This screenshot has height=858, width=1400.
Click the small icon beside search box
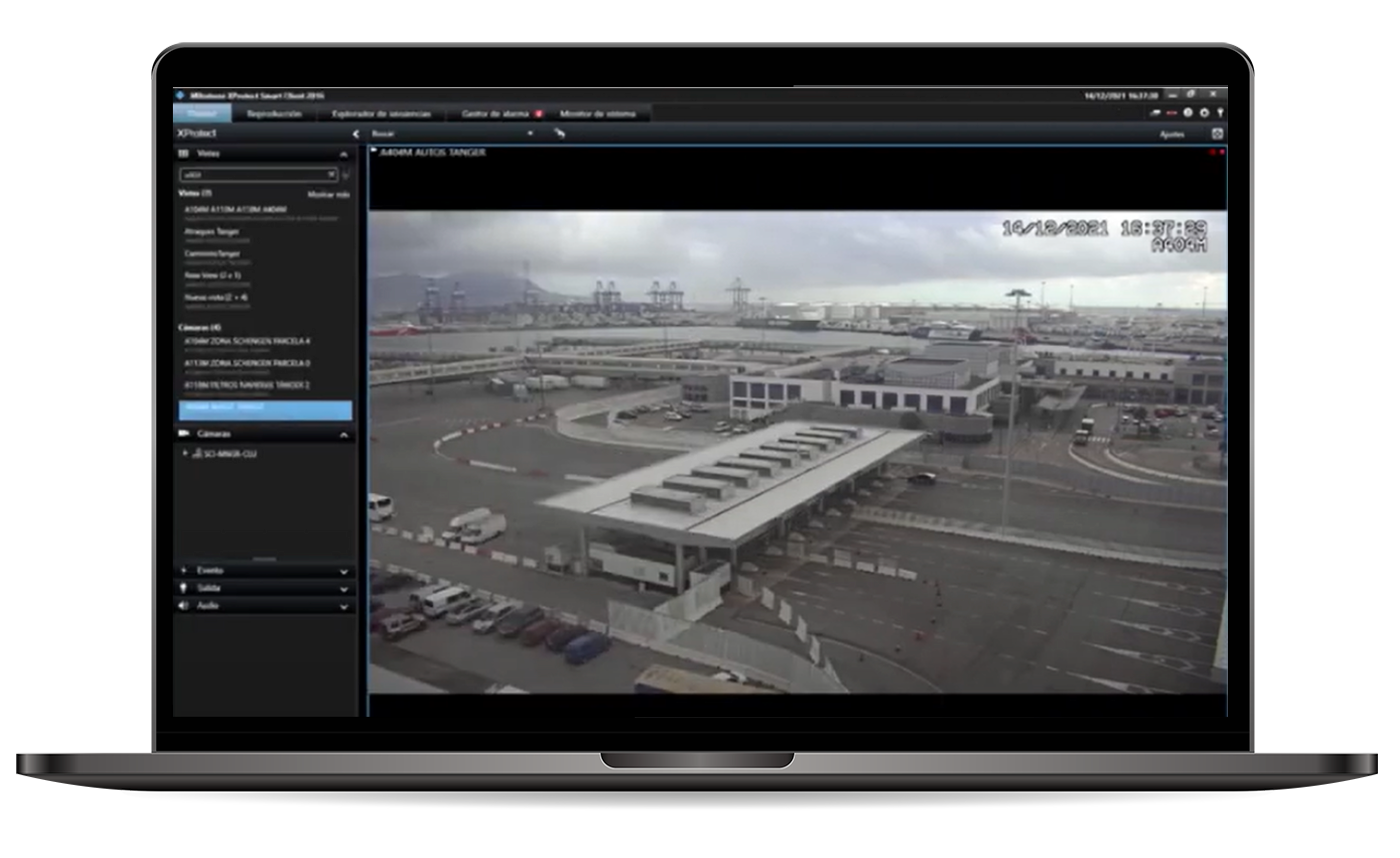346,175
